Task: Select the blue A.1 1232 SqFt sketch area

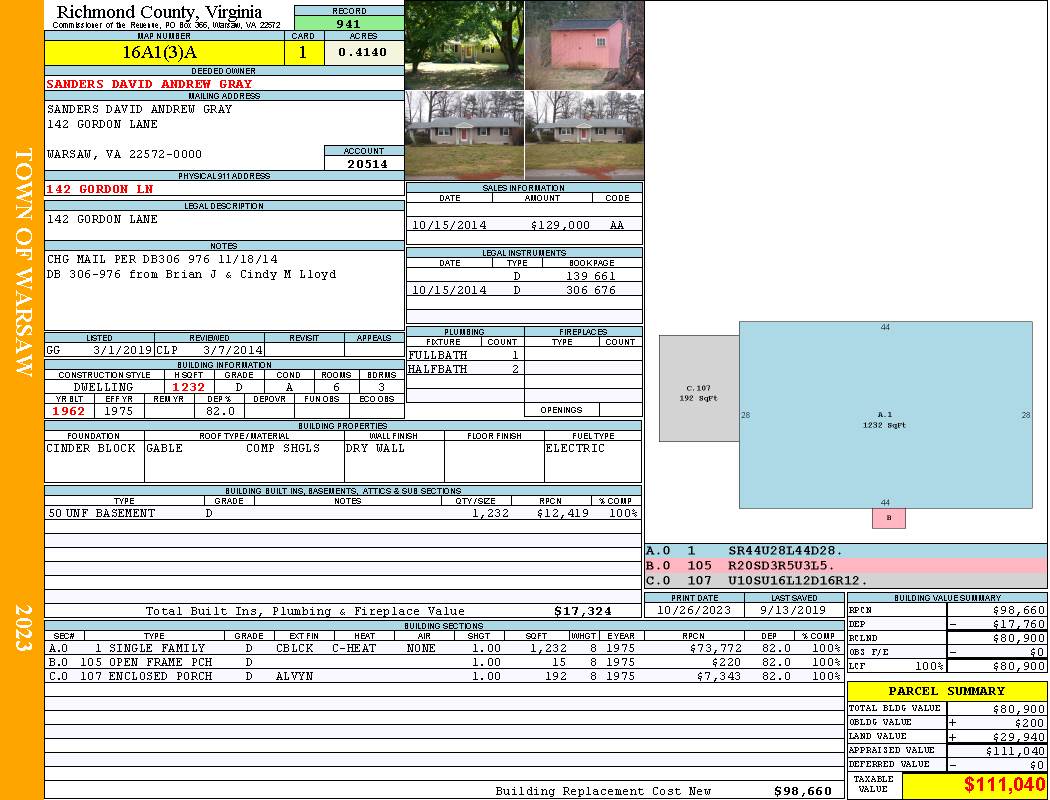Action: pyautogui.click(x=884, y=415)
